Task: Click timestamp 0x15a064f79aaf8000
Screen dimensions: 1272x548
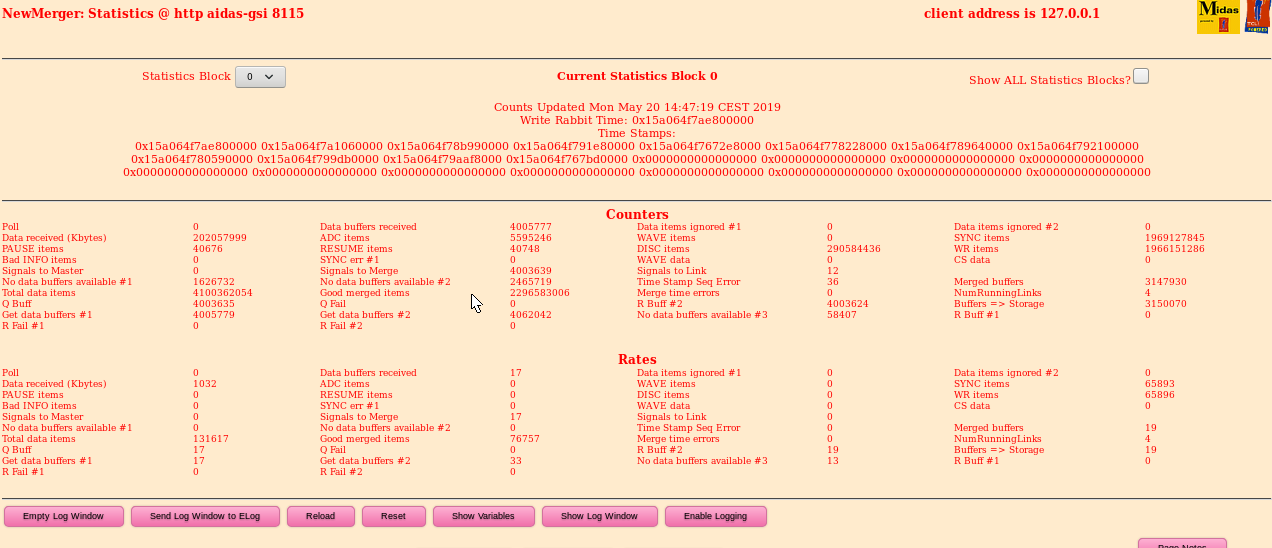Action: click(442, 159)
